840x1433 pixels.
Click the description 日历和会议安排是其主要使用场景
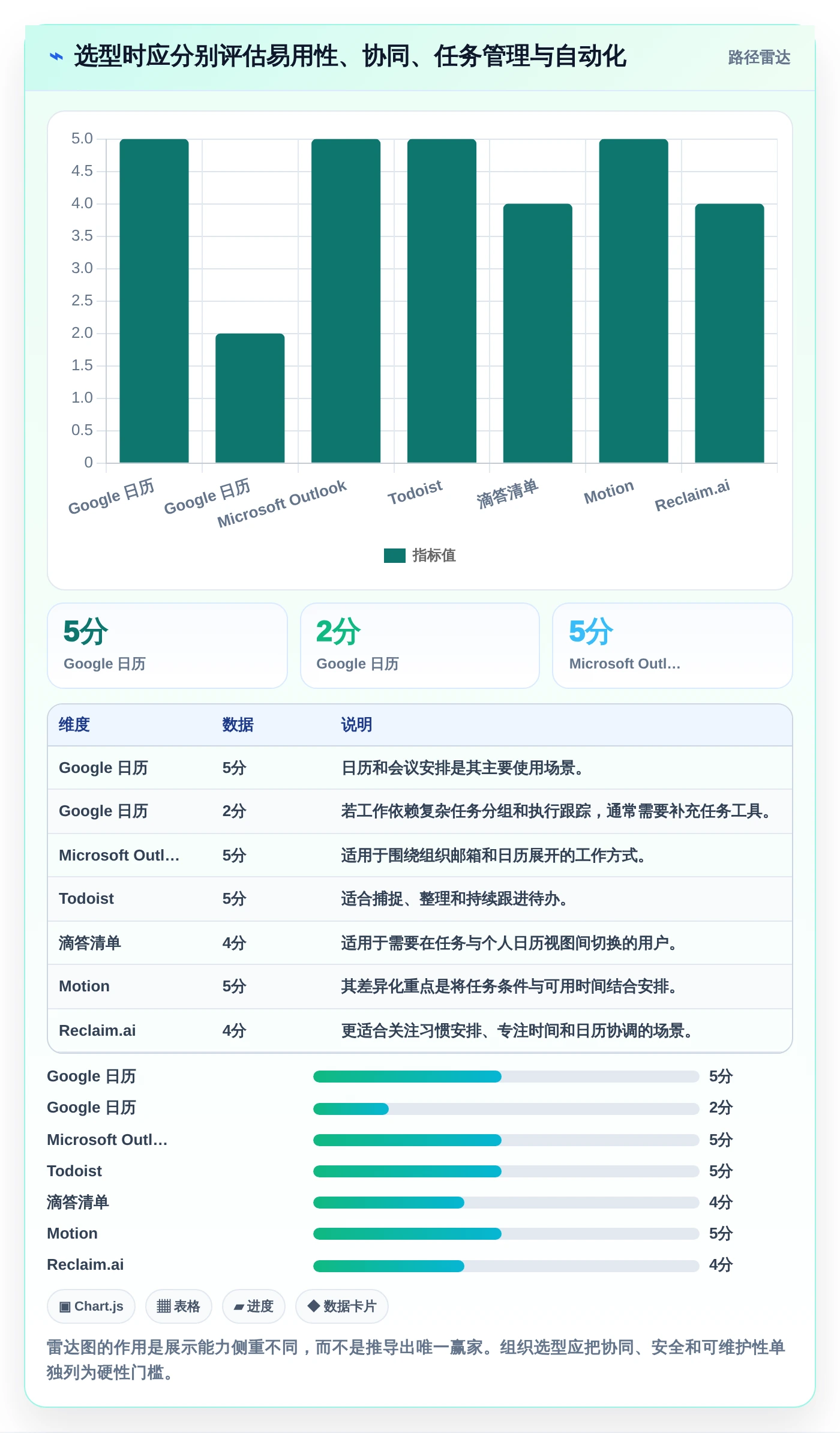[463, 768]
